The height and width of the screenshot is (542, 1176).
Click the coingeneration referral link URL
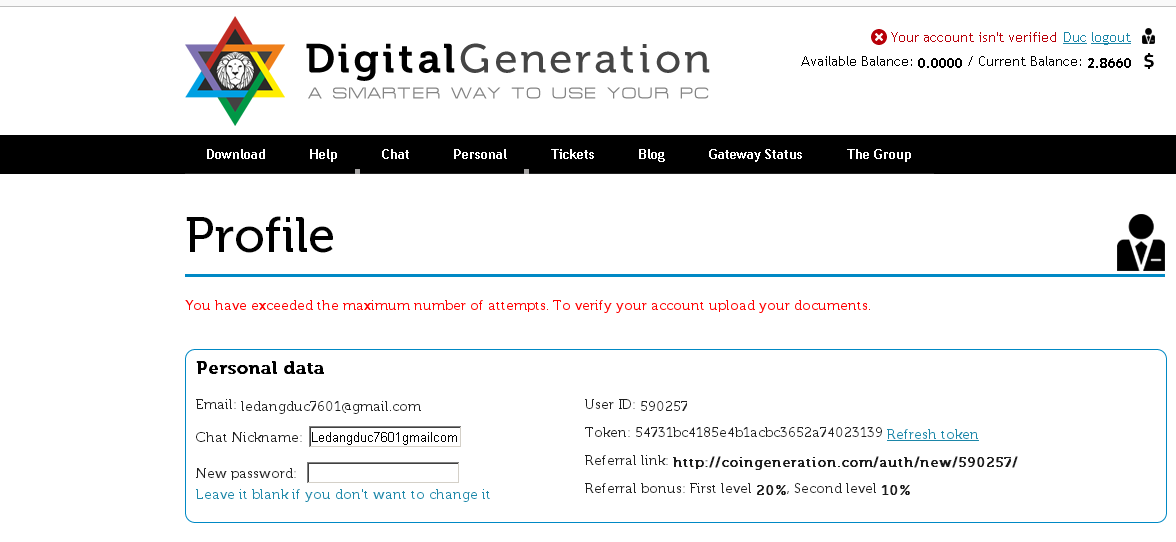845,462
